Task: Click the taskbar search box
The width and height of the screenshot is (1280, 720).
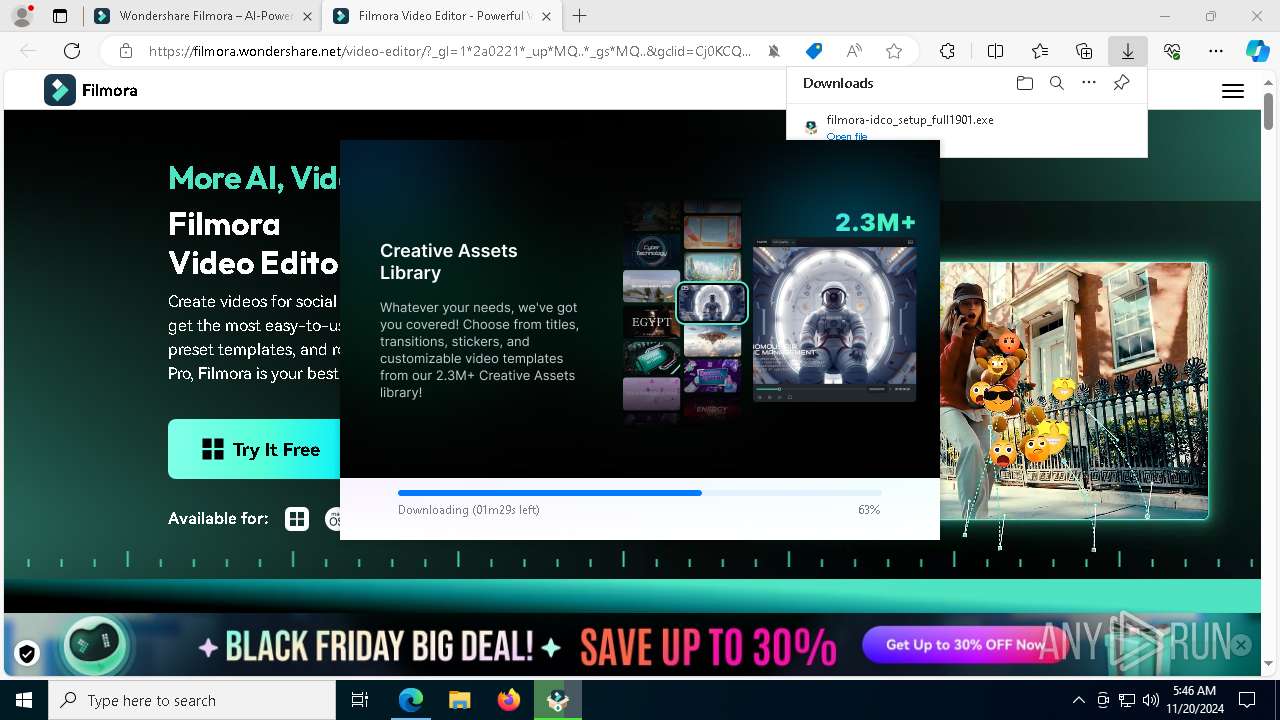Action: [192, 700]
